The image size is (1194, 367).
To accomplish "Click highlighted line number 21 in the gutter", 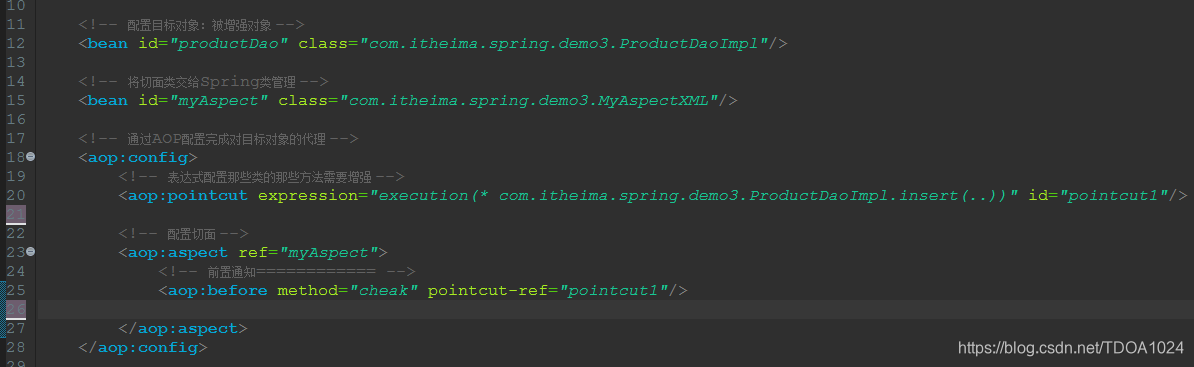I will pos(15,214).
